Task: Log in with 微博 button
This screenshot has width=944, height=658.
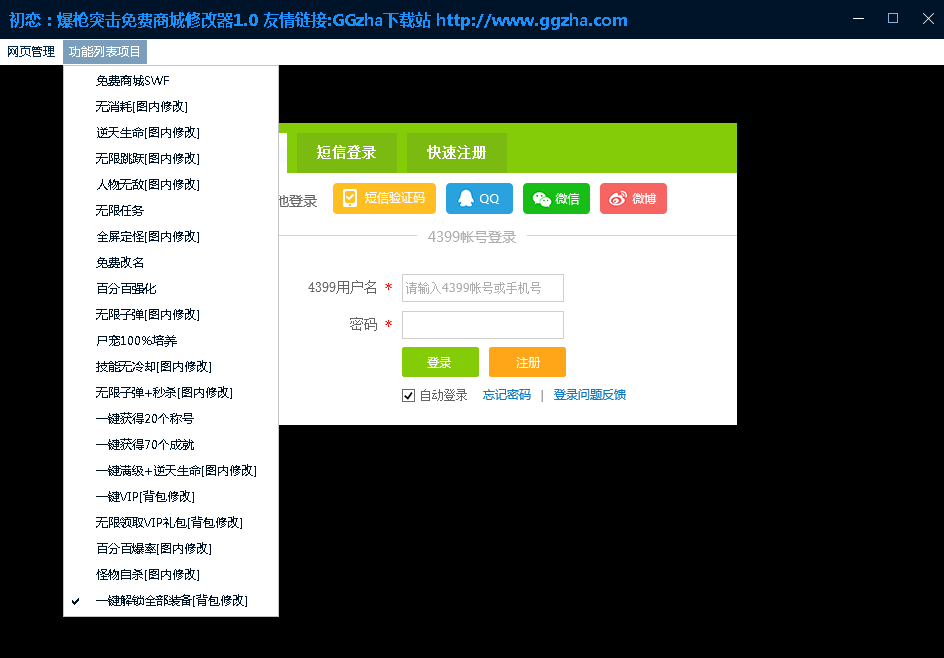Action: [633, 199]
